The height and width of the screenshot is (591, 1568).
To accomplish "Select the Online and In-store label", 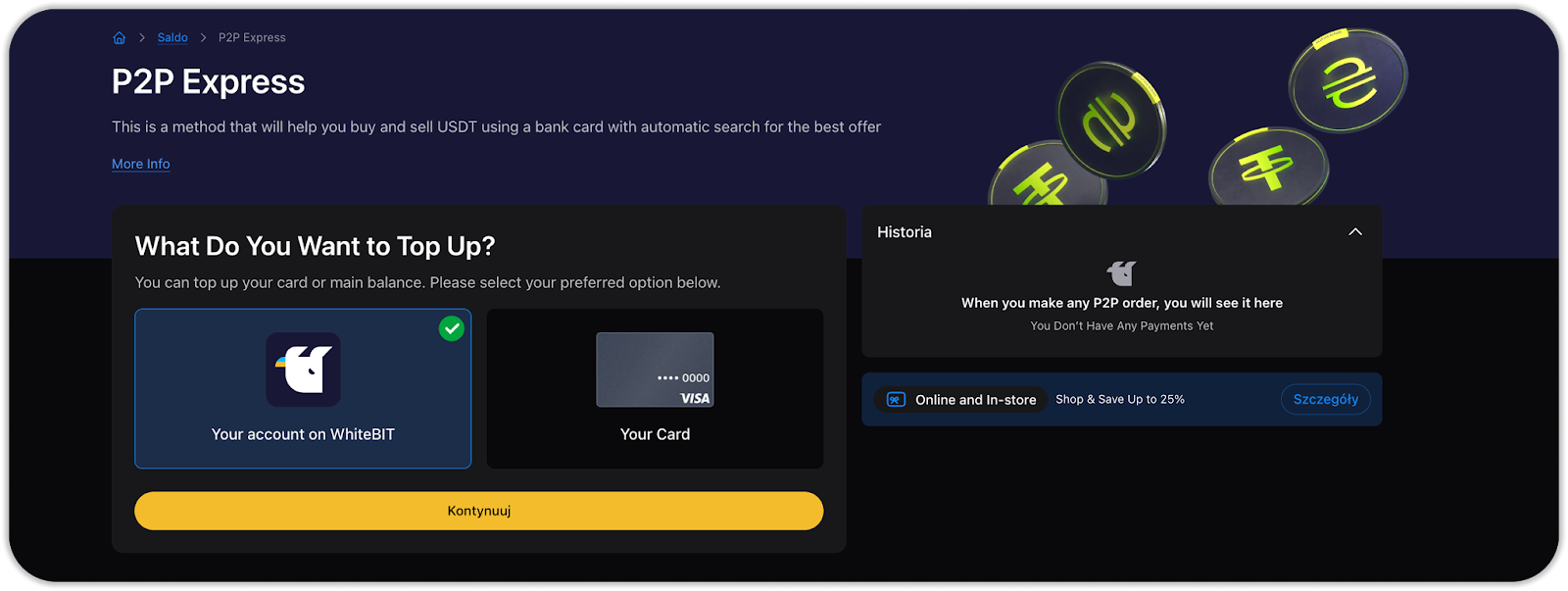I will [x=975, y=400].
